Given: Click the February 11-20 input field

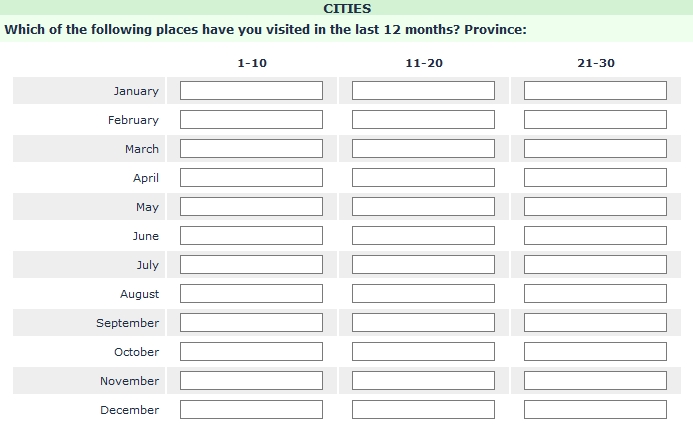Looking at the screenshot, I should tap(423, 120).
